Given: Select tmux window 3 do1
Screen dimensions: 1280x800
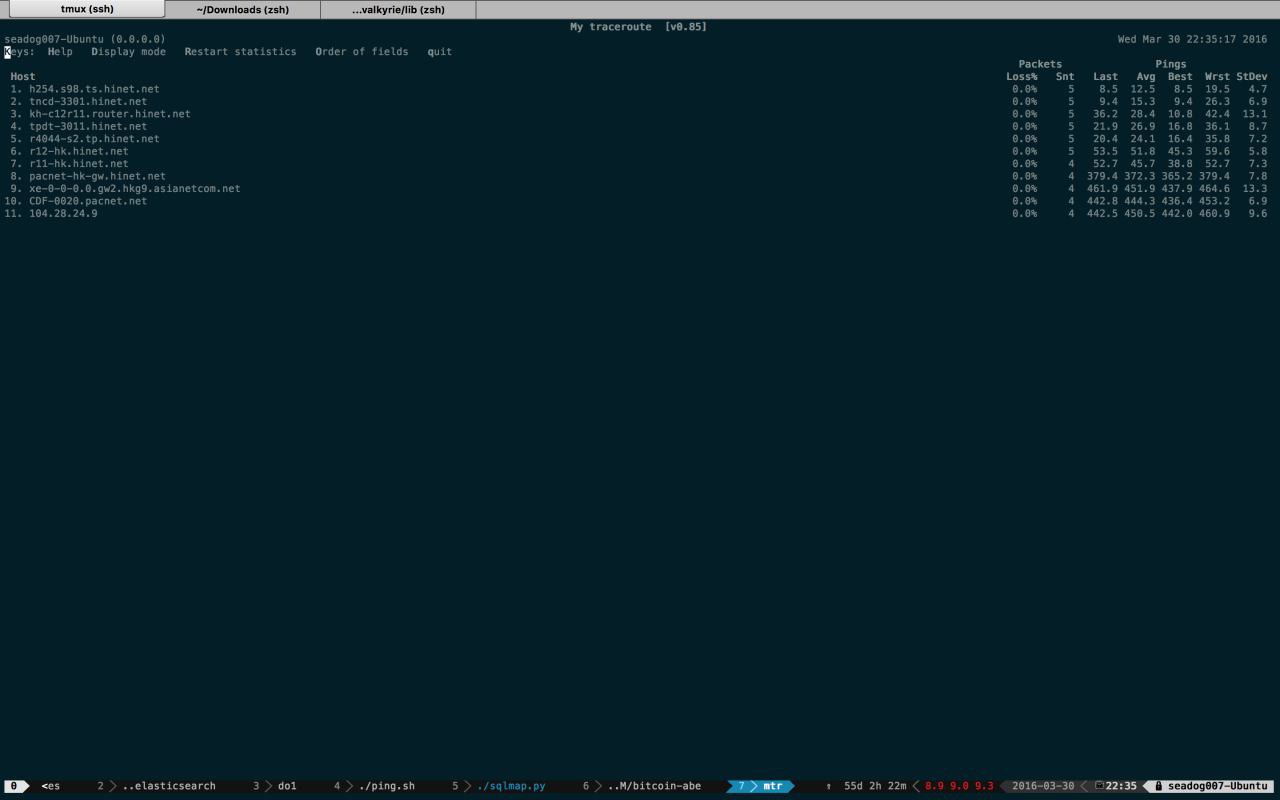Looking at the screenshot, I should 276,786.
